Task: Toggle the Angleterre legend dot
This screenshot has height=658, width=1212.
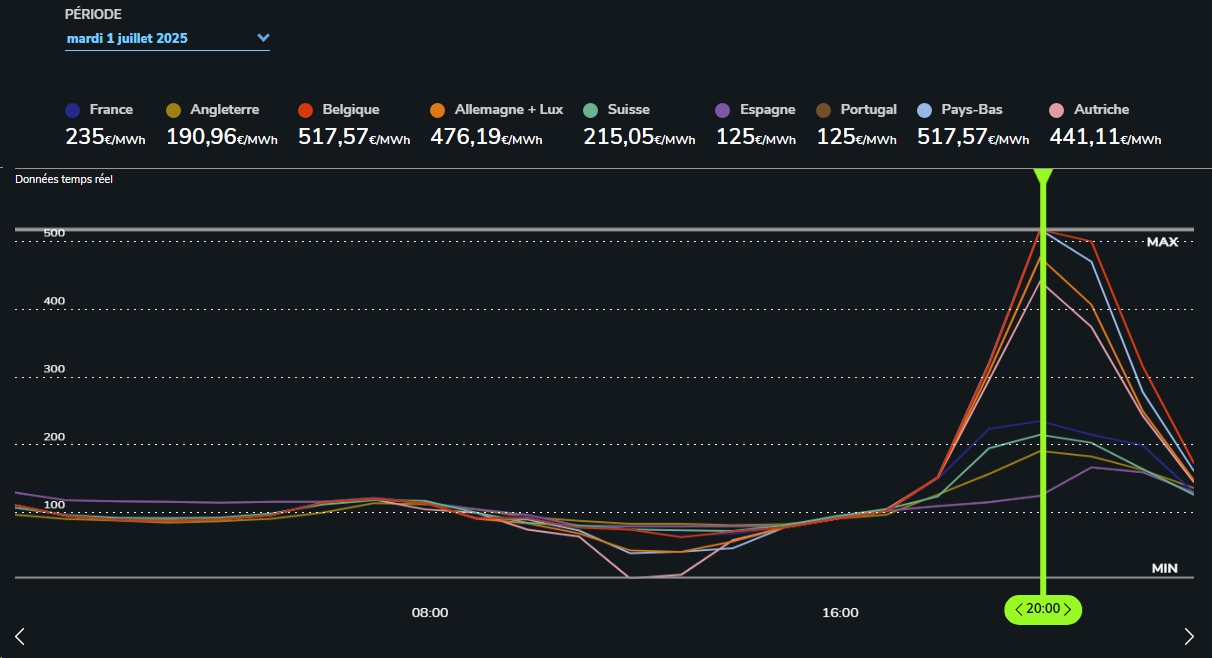Action: pos(174,110)
